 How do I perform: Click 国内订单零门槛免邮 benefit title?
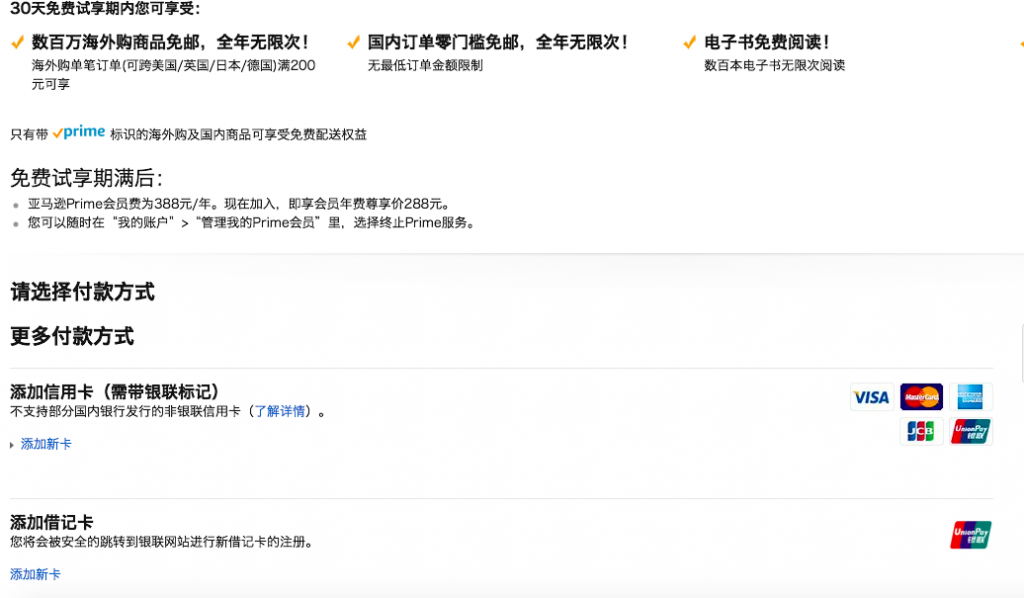(x=498, y=42)
